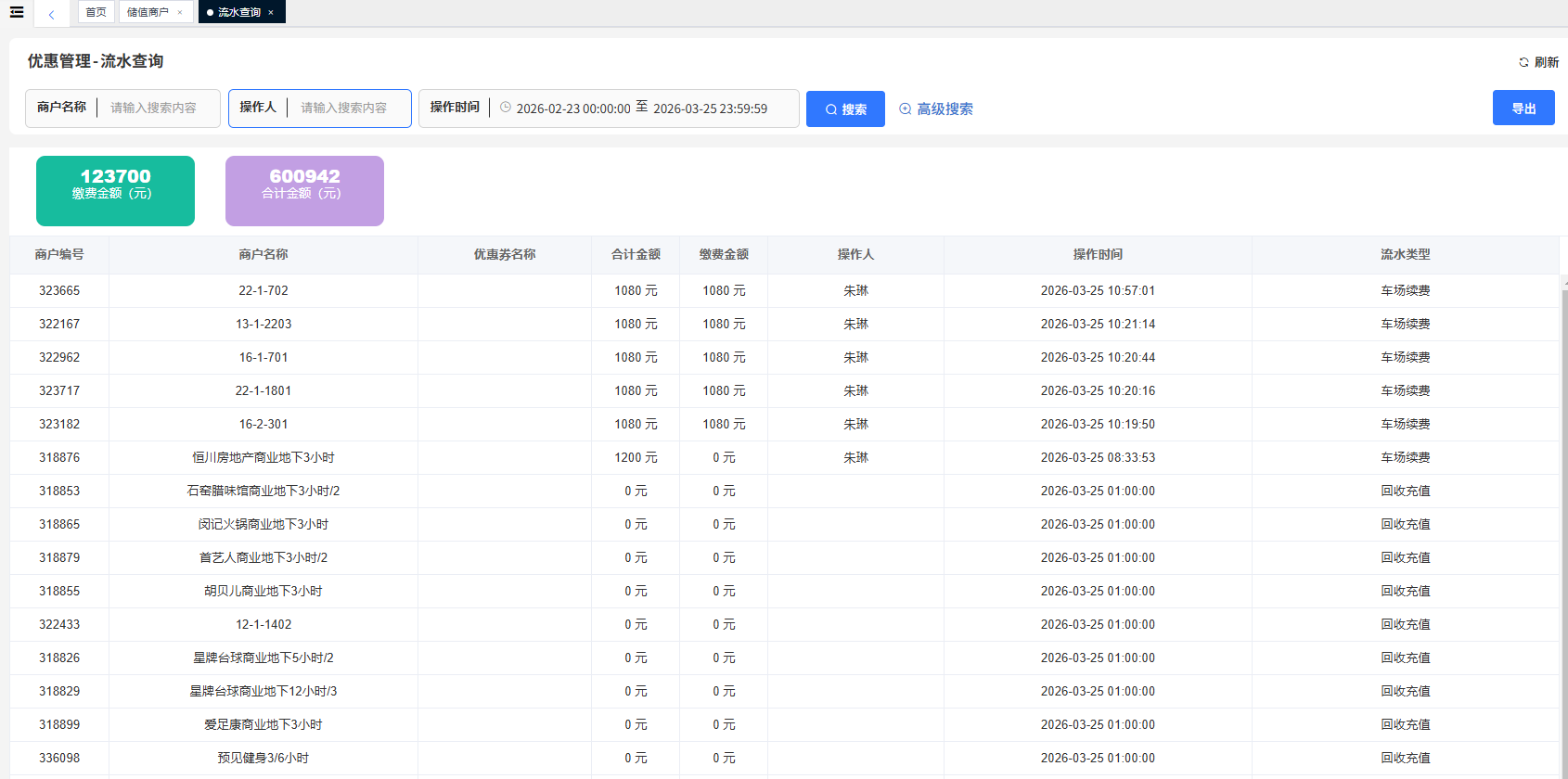Select merchant number 322167 cell
The width and height of the screenshot is (1568, 779).
(x=59, y=324)
